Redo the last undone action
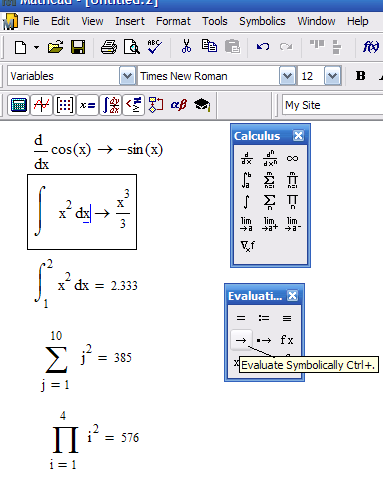 click(x=286, y=47)
